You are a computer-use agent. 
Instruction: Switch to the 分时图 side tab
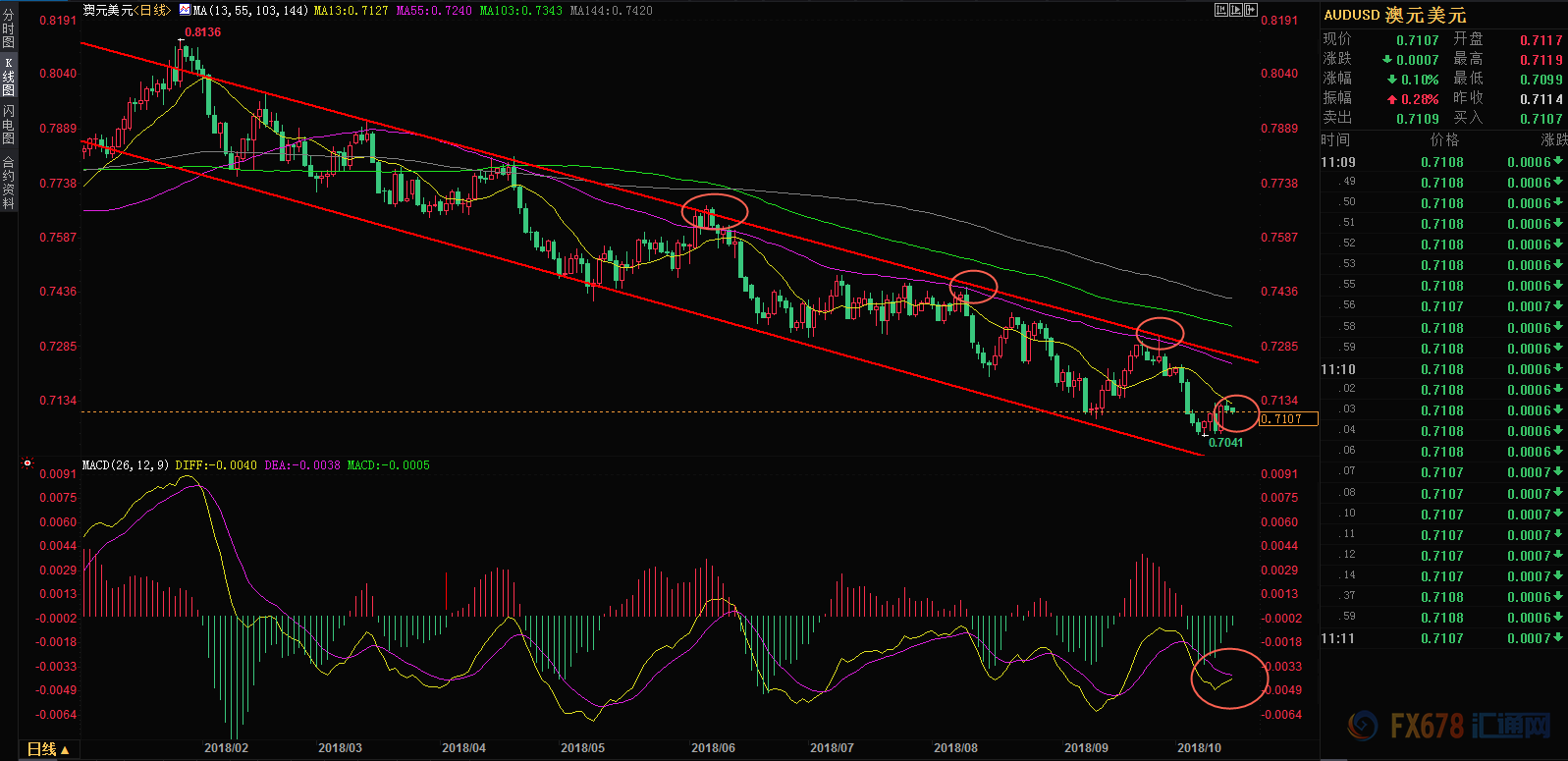(9, 28)
